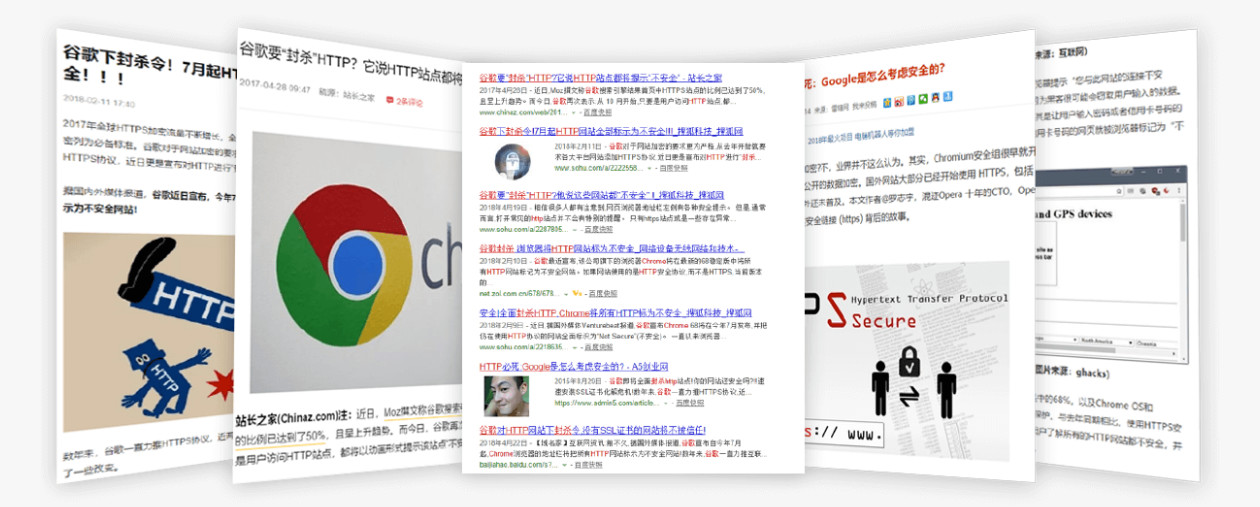
Task: Click the www.chinaz.com/web/201... URL
Action: 523,112
